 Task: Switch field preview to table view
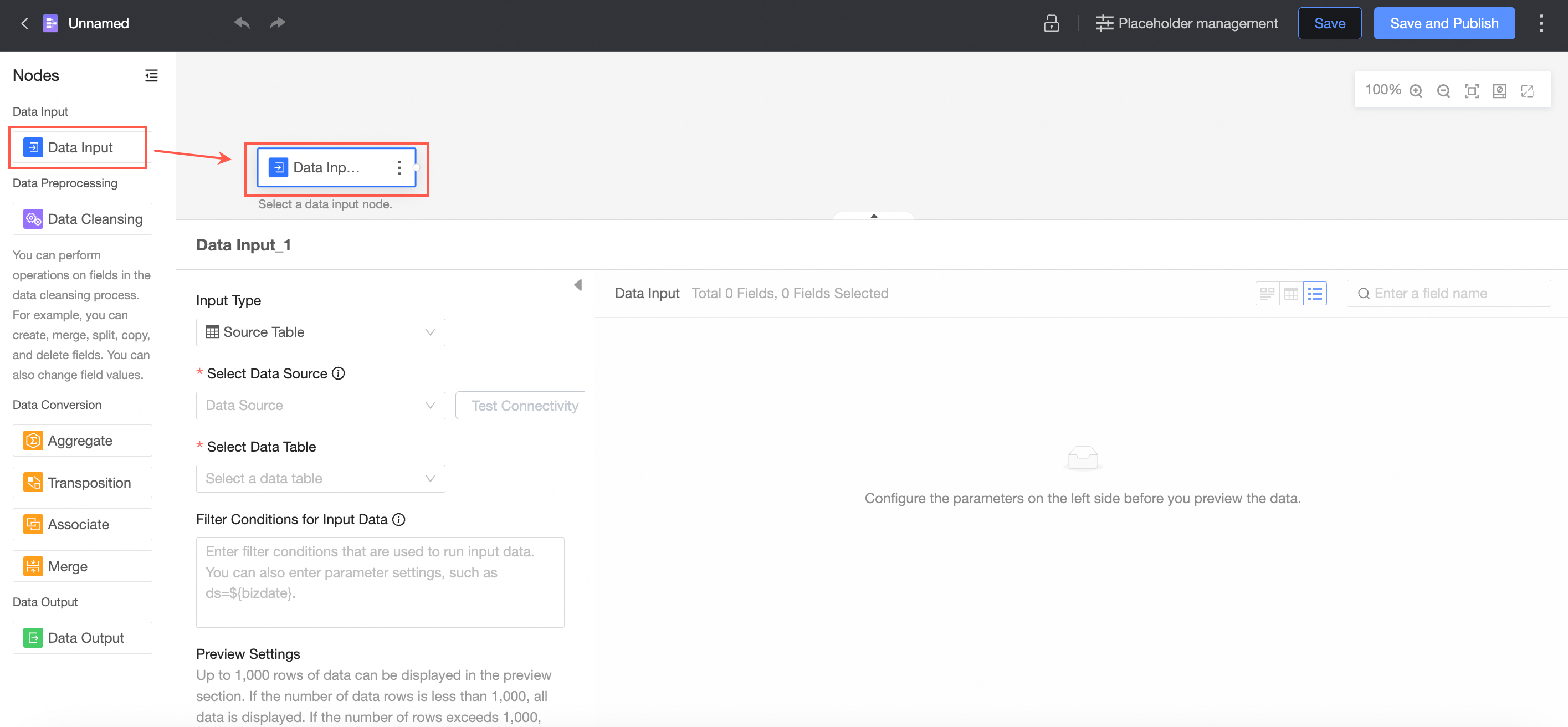[x=1290, y=294]
